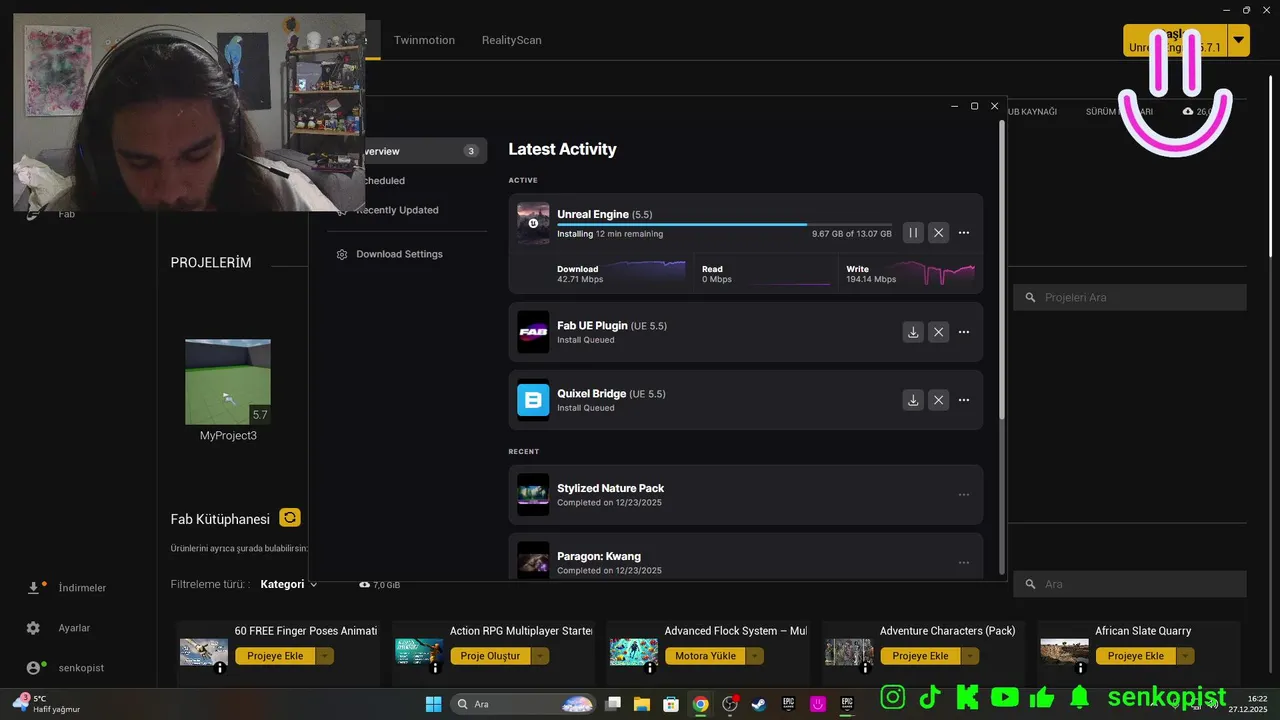Click the "9.67 GB of 13.07 GB" size text
The width and height of the screenshot is (1280, 720).
pyautogui.click(x=851, y=233)
